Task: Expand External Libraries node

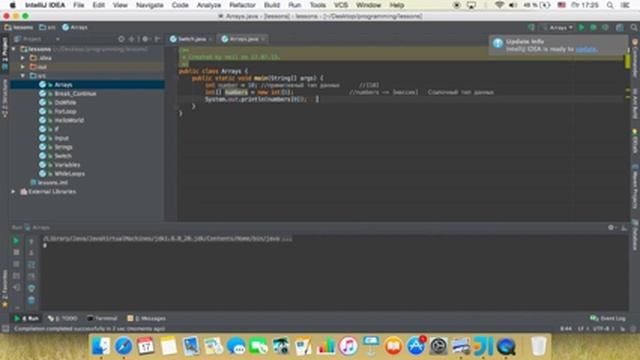Action: (x=14, y=191)
